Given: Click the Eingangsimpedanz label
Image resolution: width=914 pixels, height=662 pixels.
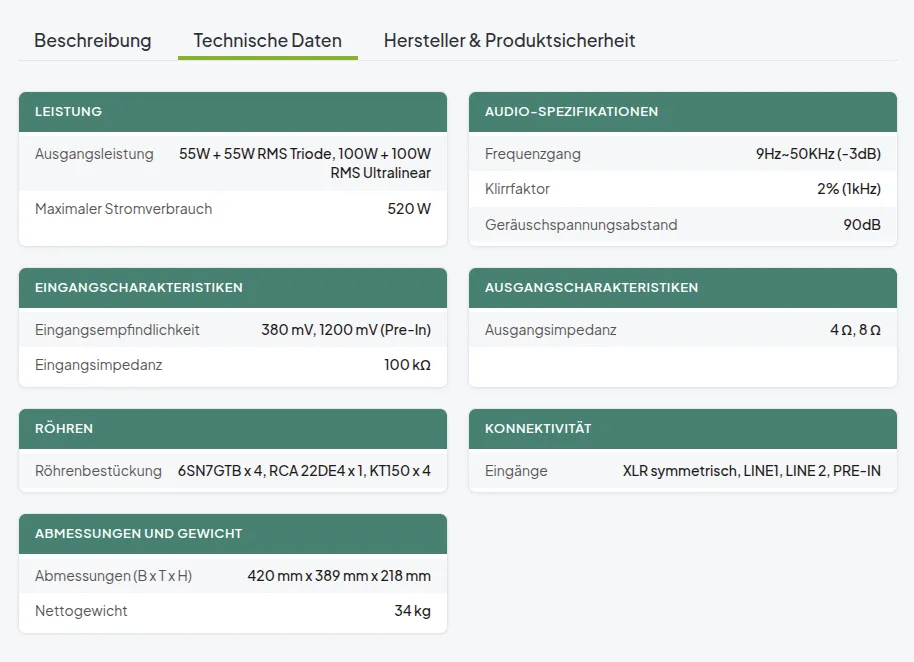Looking at the screenshot, I should 99,365.
